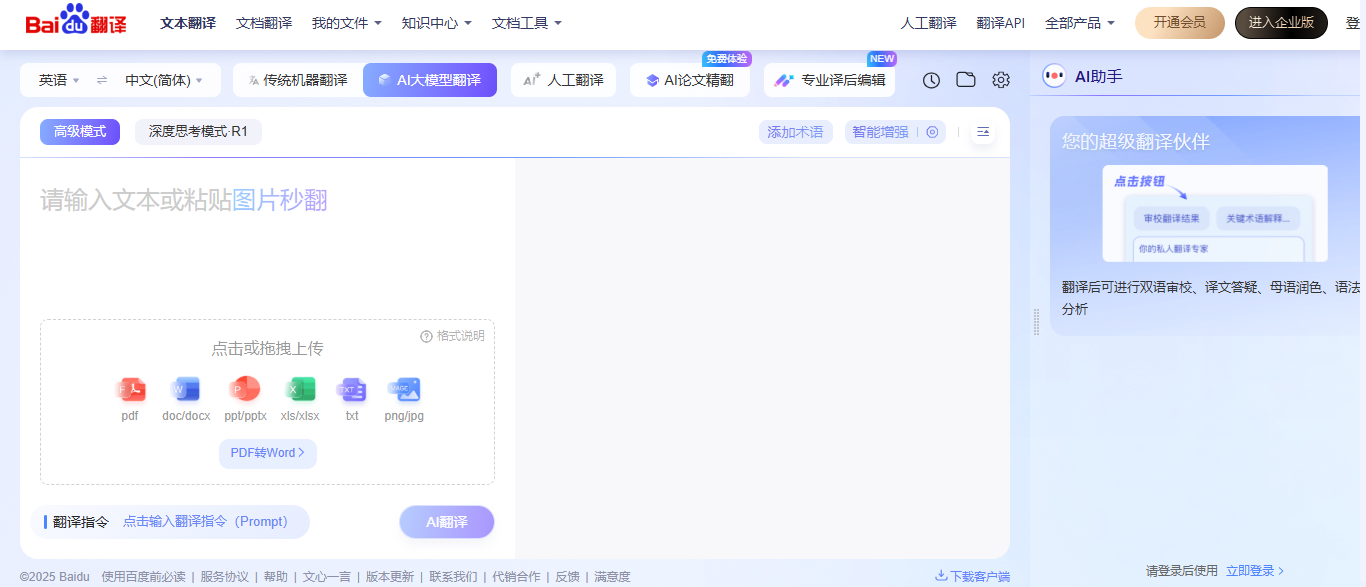
Task: Open the folder icon near settings
Action: pos(965,79)
